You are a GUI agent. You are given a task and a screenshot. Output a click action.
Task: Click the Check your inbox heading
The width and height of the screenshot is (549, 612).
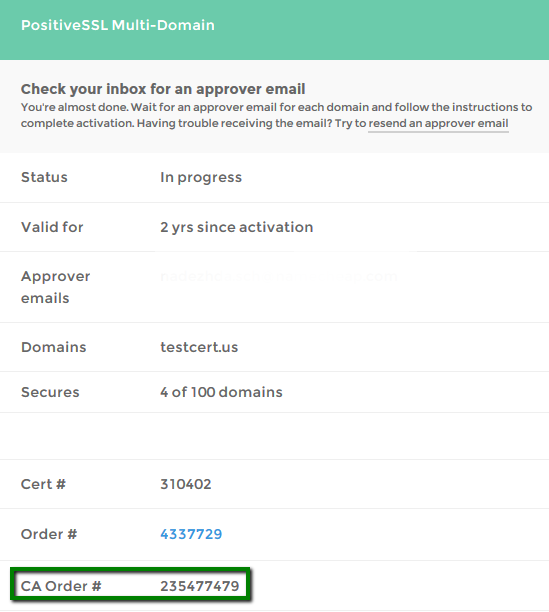pos(163,89)
